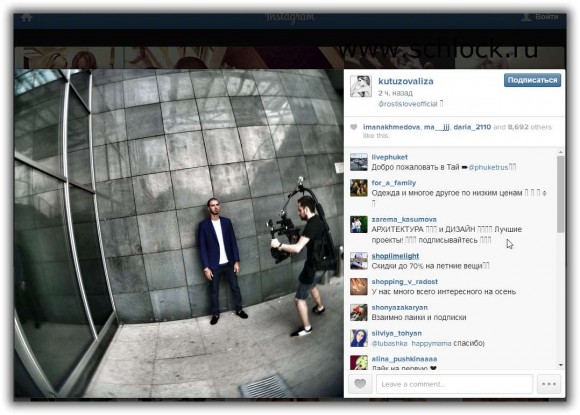Open livephuket commenter avatar
580x415 pixels.
[x=359, y=162]
